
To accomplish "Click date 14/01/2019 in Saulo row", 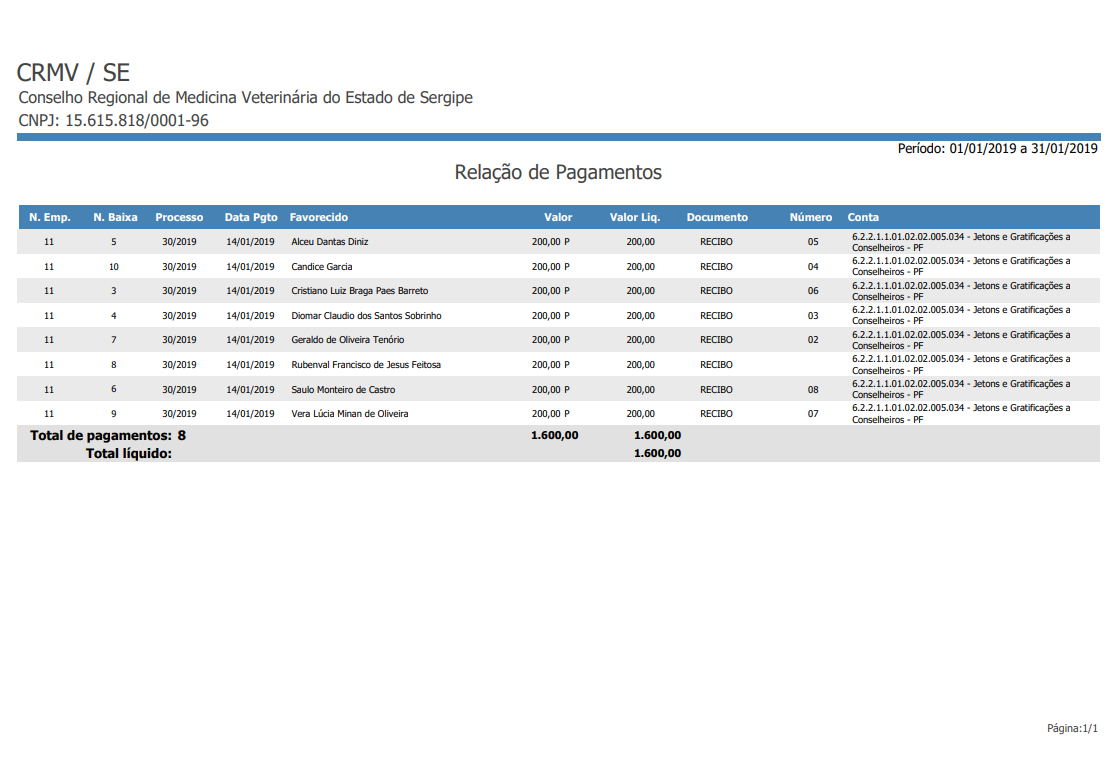I will pyautogui.click(x=251, y=390).
